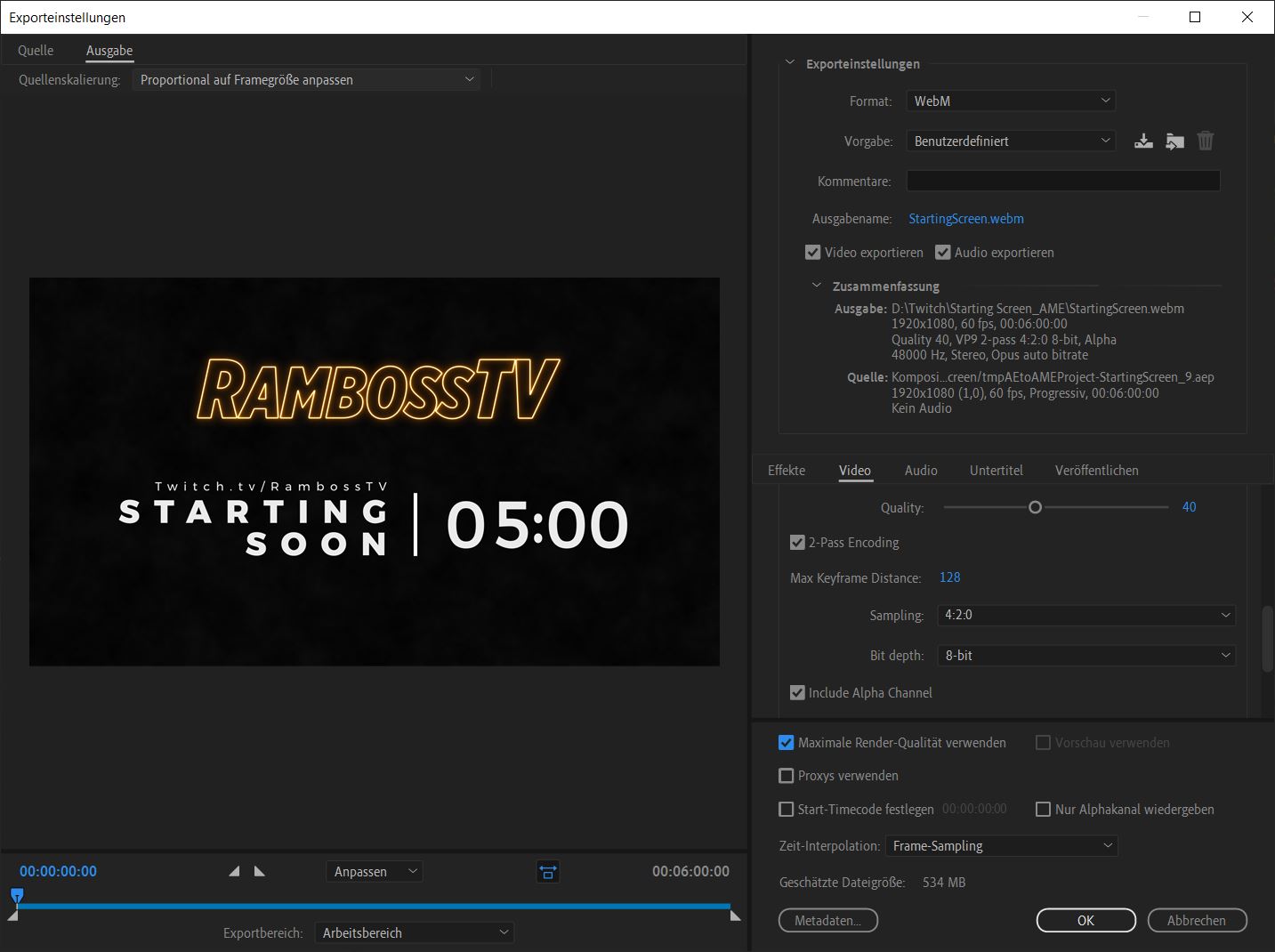The image size is (1275, 952).
Task: Open the Sampling 4:2:0 dropdown
Action: pos(1086,615)
